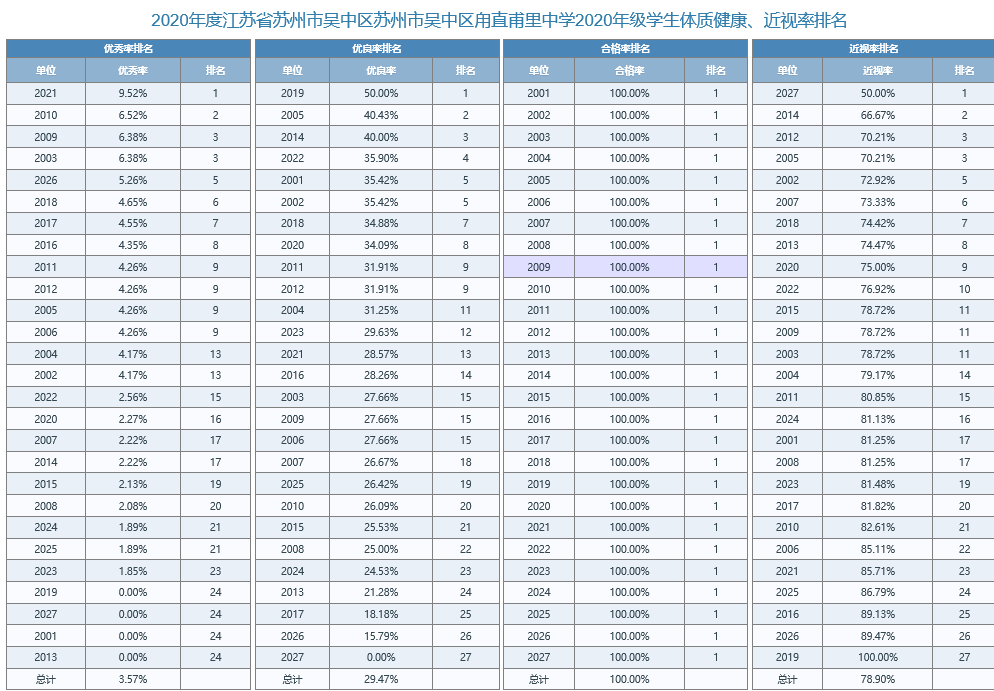Click the 近视率 column header
Image resolution: width=994 pixels, height=691 pixels.
[x=878, y=70]
